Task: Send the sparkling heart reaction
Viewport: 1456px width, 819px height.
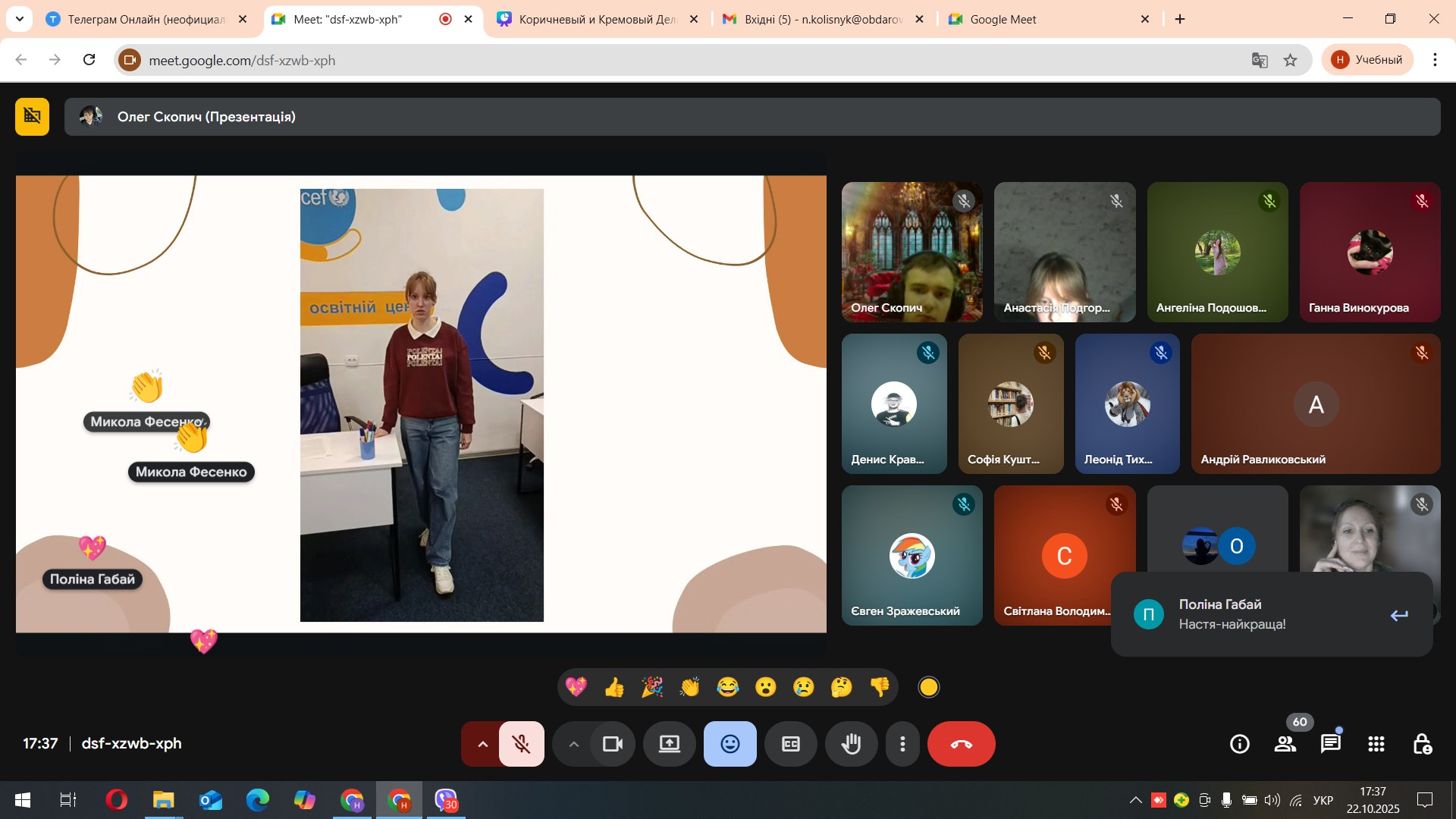Action: click(576, 687)
